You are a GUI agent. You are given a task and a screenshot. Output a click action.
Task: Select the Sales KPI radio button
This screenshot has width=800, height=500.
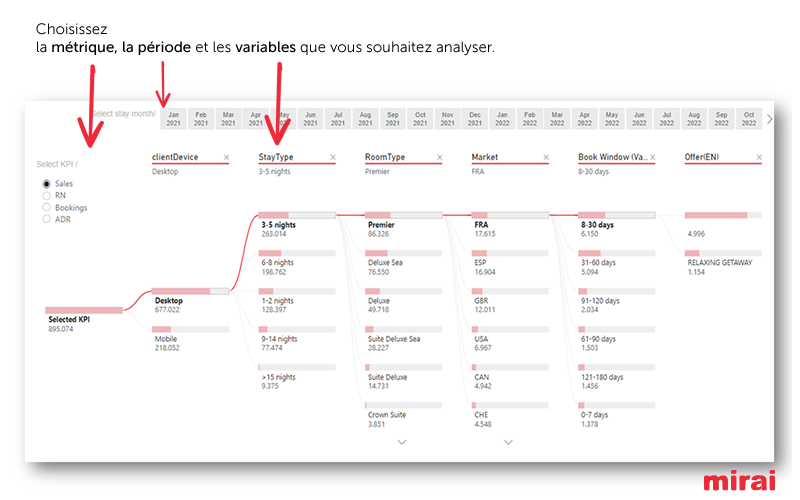(x=46, y=184)
